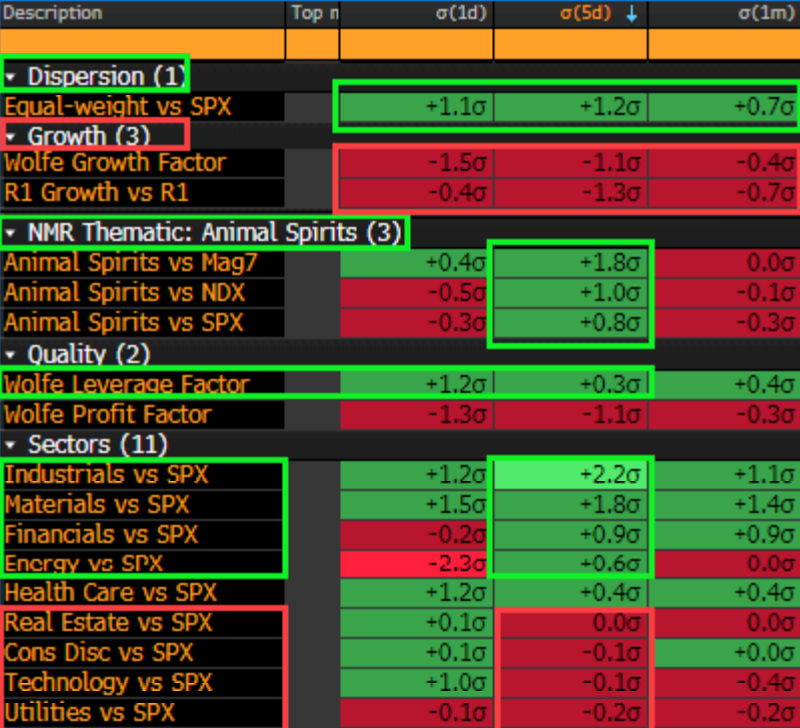Viewport: 800px width, 728px height.
Task: Collapse the Dispersion (1) group
Action: pyautogui.click(x=11, y=77)
